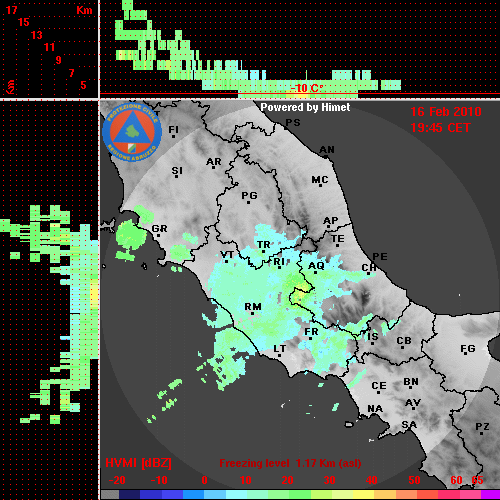Click the AV city label on map
500x500 pixels.
point(413,403)
